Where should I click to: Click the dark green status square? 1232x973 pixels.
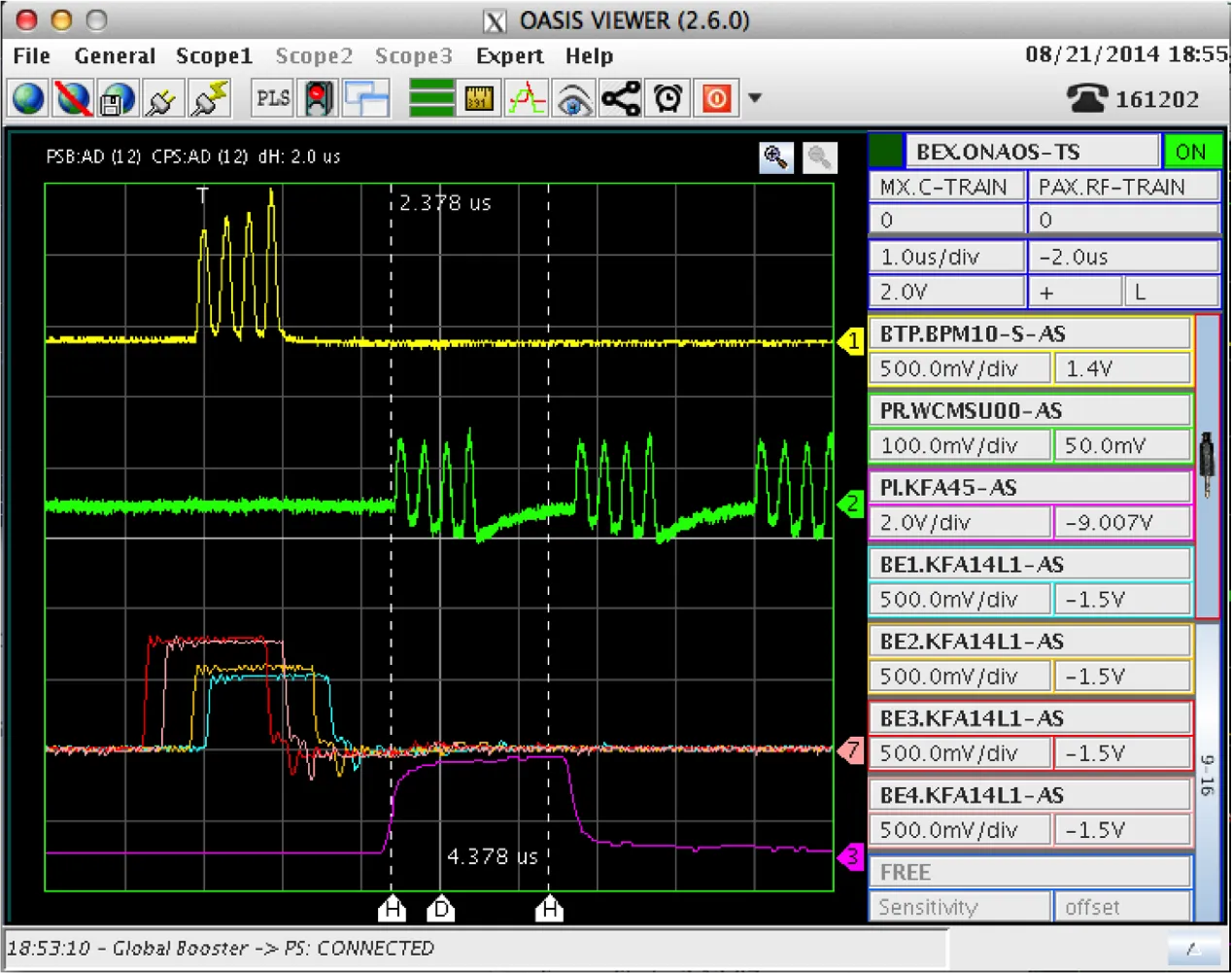[885, 152]
